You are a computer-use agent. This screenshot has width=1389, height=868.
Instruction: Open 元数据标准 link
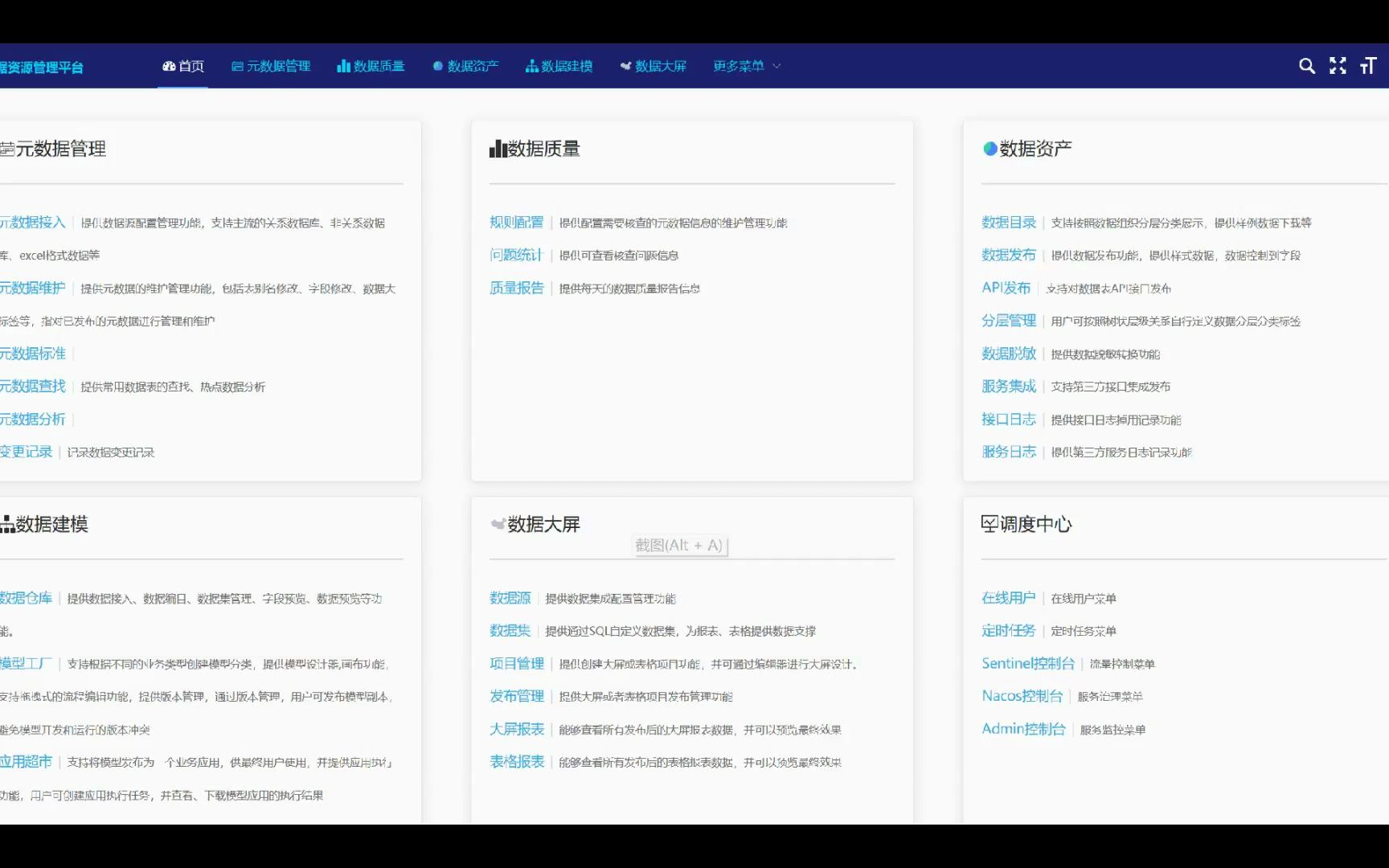(x=33, y=354)
